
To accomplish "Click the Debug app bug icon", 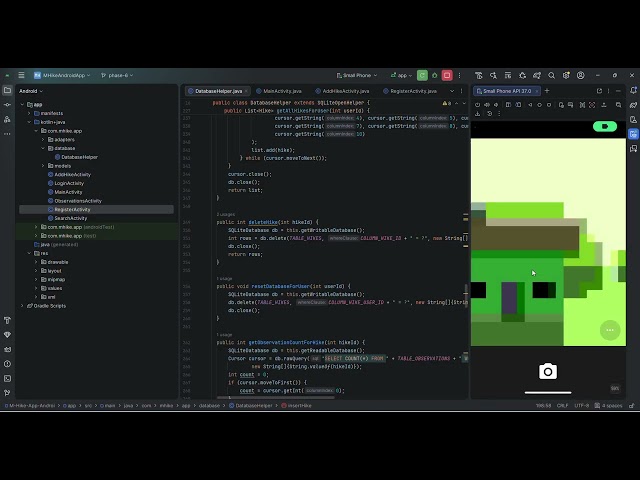I will (x=435, y=75).
